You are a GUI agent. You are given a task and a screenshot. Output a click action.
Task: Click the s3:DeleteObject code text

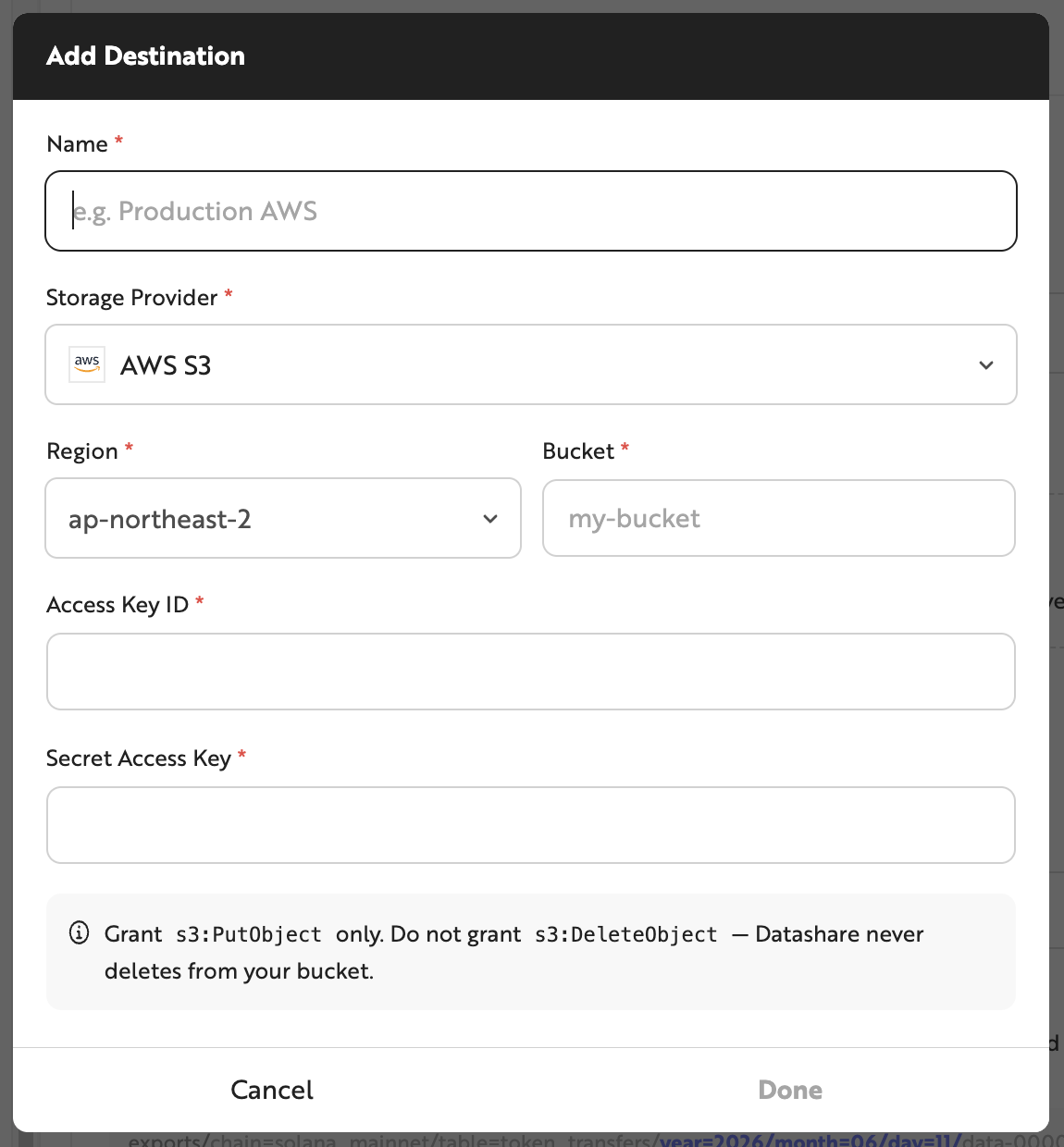point(626,934)
